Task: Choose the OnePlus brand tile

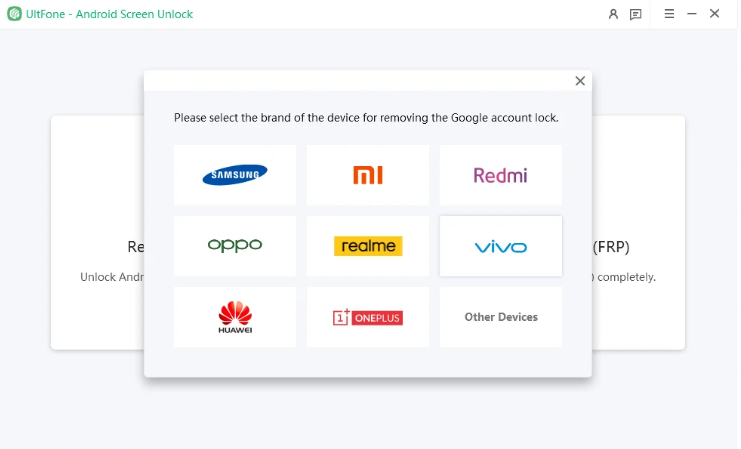Action: (368, 317)
